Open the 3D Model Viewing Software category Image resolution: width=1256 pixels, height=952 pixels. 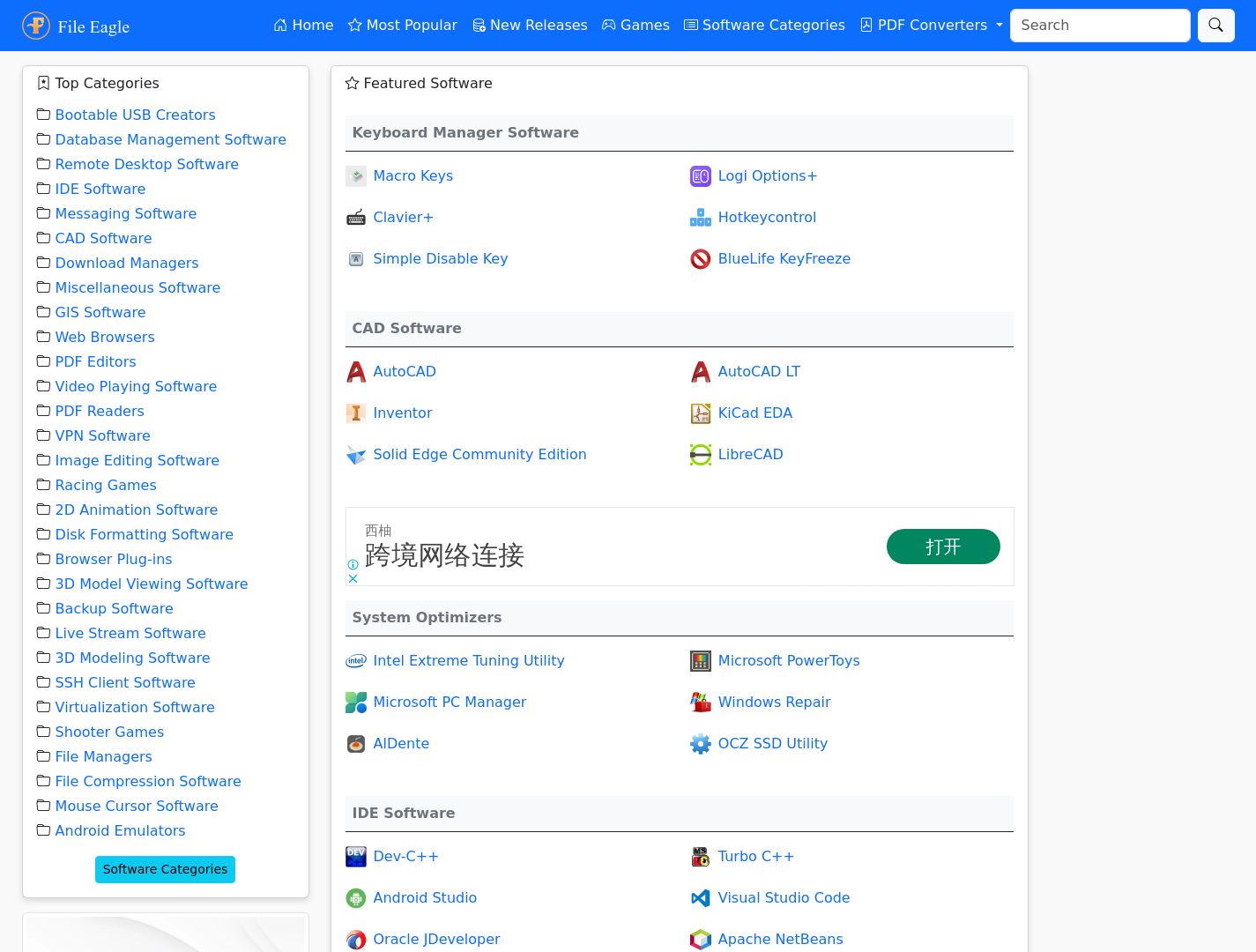tap(151, 584)
